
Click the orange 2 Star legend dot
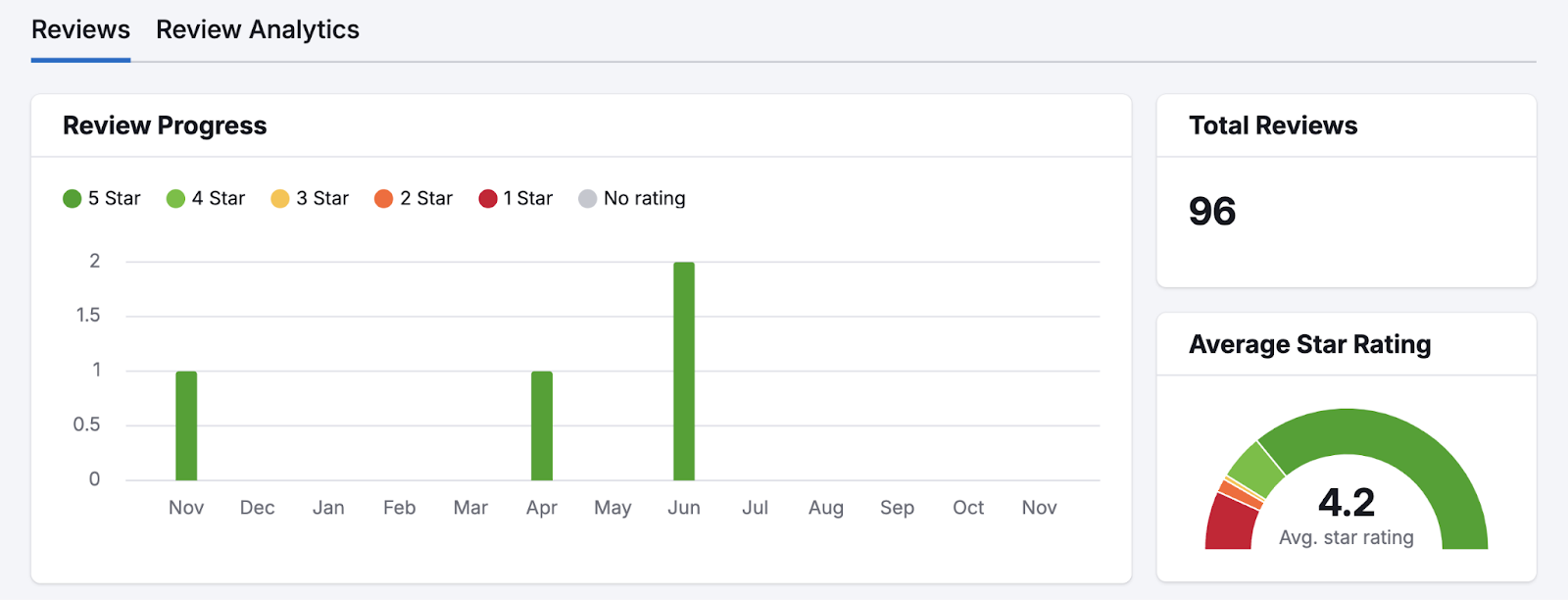tap(383, 199)
